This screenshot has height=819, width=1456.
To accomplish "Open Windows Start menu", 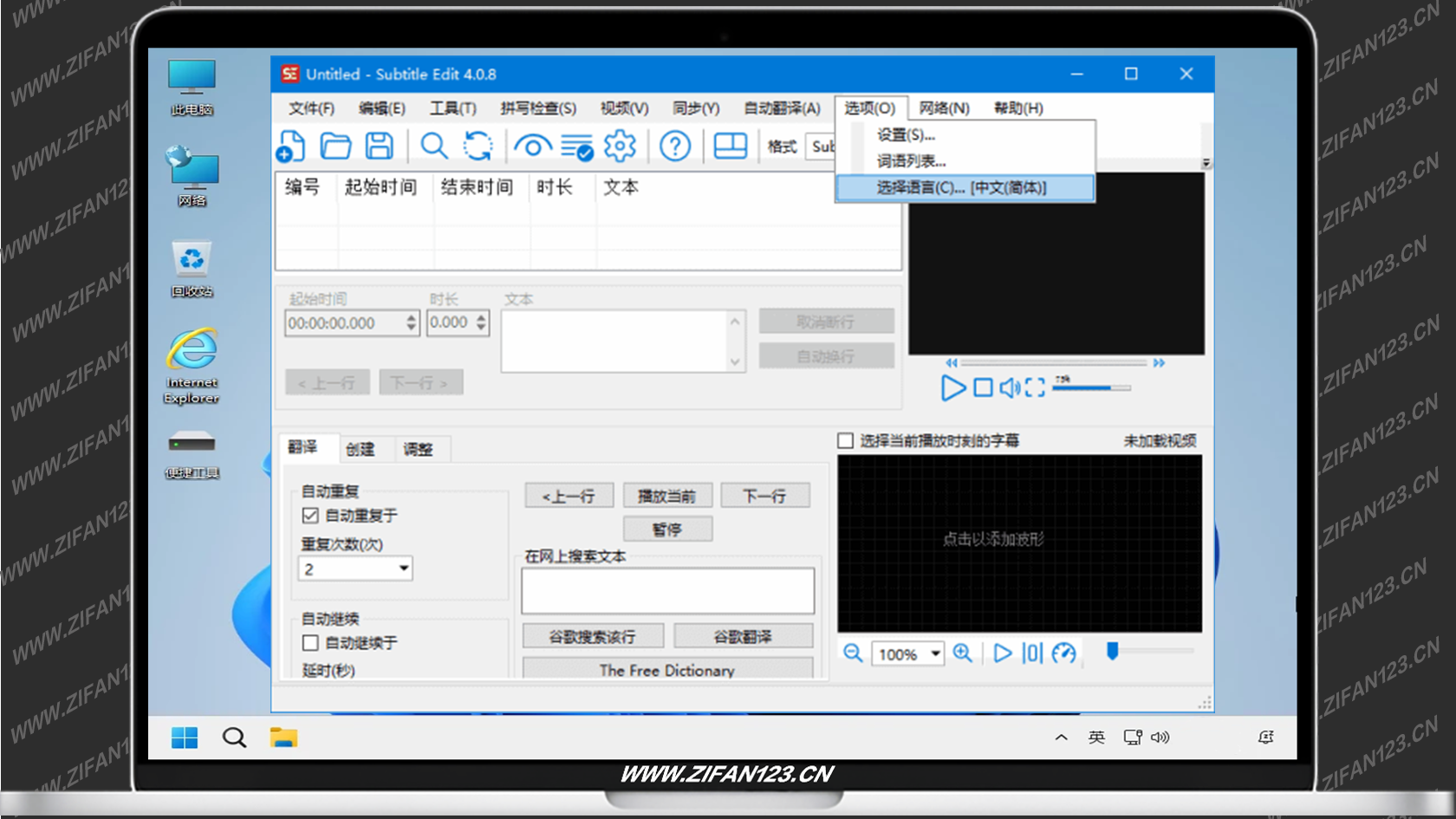I will [185, 738].
